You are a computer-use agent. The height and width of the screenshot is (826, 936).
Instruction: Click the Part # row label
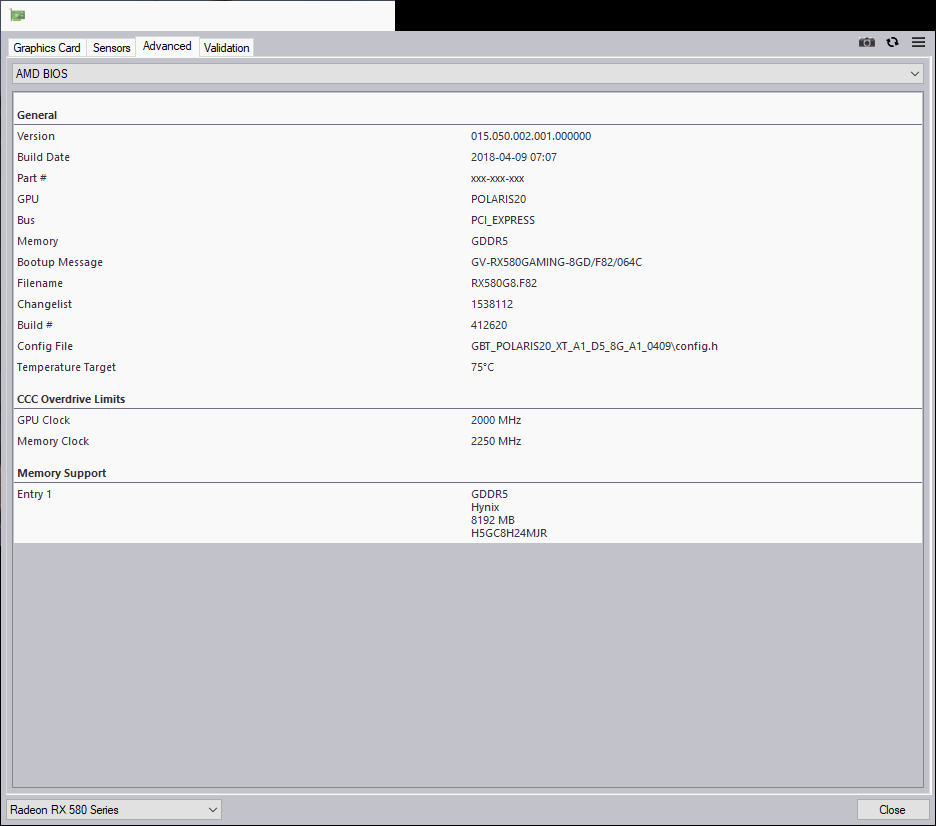[32, 178]
